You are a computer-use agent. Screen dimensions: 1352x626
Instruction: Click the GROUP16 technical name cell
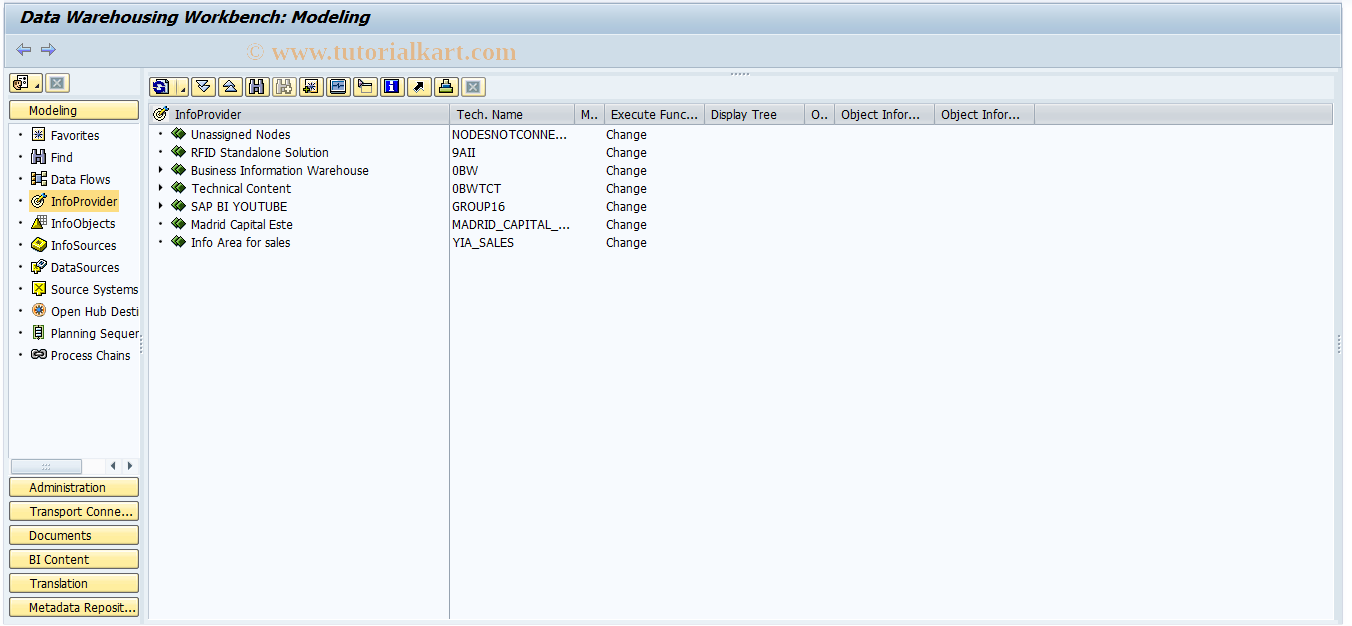point(479,206)
